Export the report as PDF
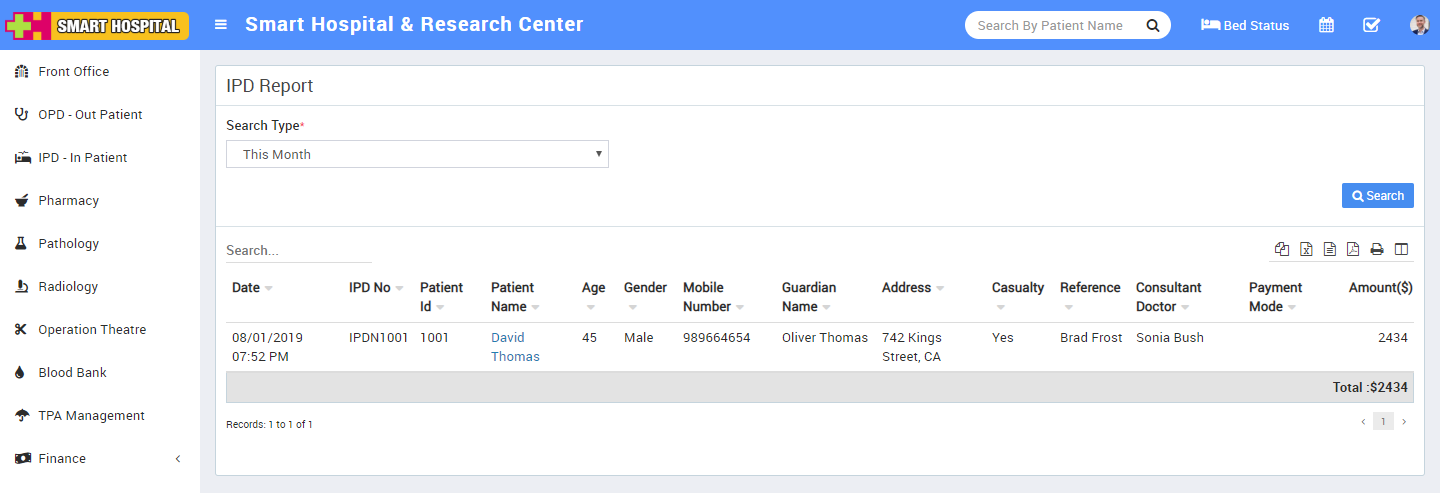This screenshot has height=493, width=1440. pyautogui.click(x=1353, y=249)
